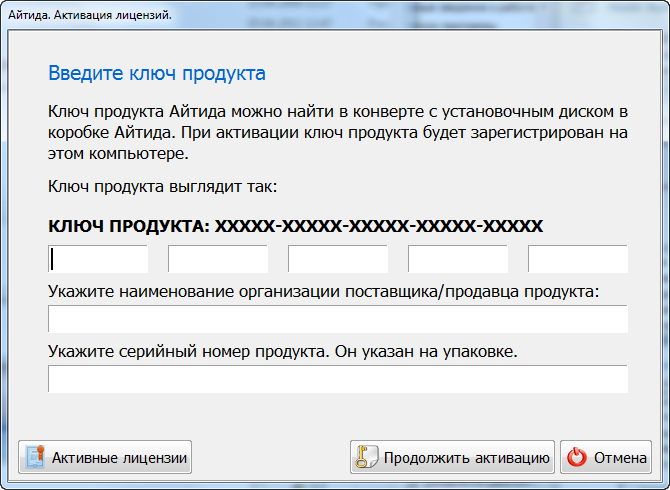
Task: Select the fourth product key segment field
Action: click(x=458, y=258)
